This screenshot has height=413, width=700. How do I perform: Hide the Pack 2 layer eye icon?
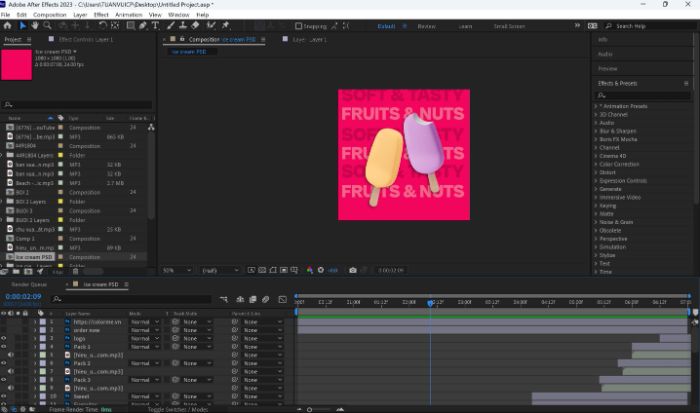click(4, 363)
